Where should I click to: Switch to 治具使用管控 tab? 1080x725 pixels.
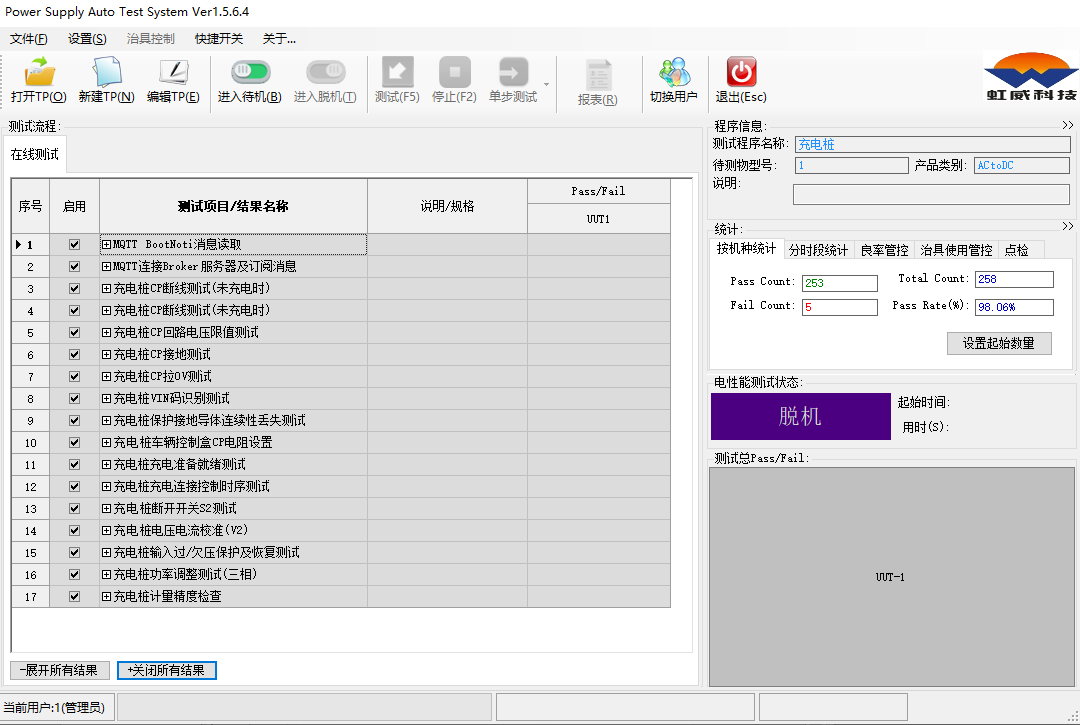[x=956, y=250]
